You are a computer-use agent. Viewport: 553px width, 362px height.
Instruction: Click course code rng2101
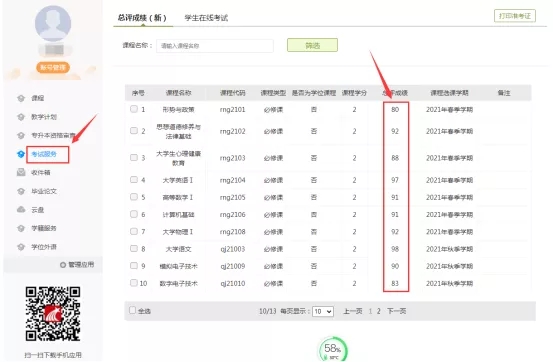[232, 110]
